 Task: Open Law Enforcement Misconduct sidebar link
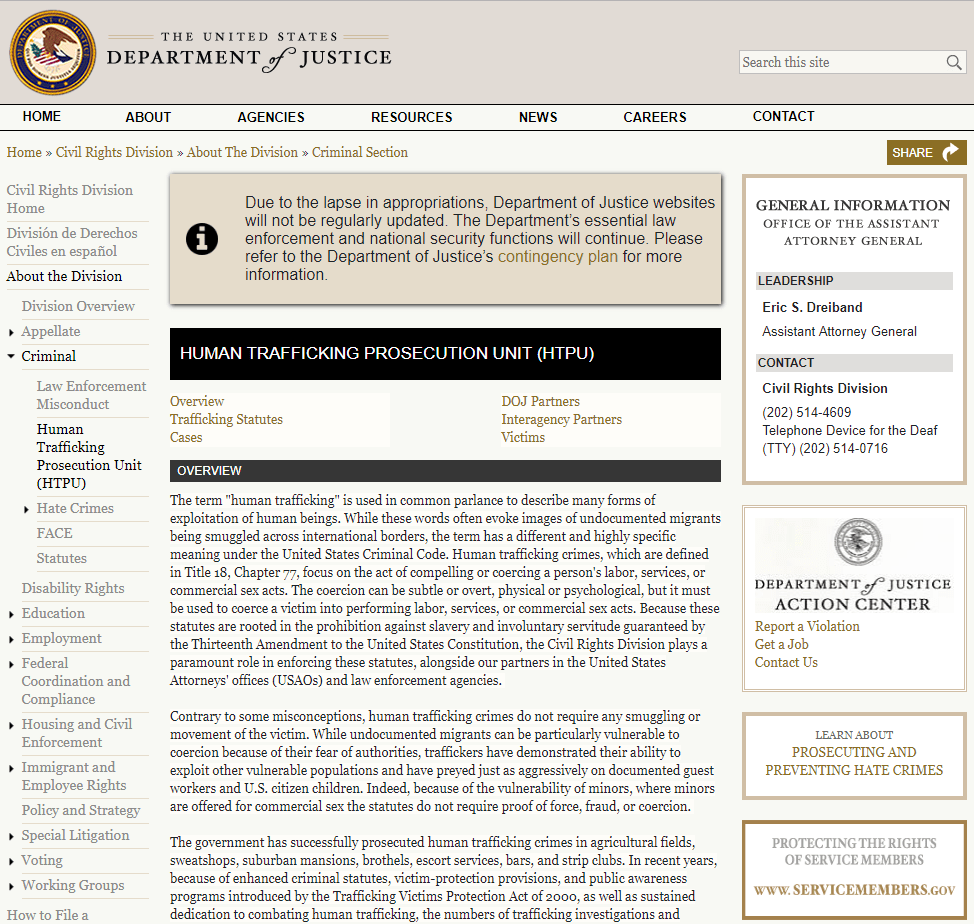click(91, 395)
